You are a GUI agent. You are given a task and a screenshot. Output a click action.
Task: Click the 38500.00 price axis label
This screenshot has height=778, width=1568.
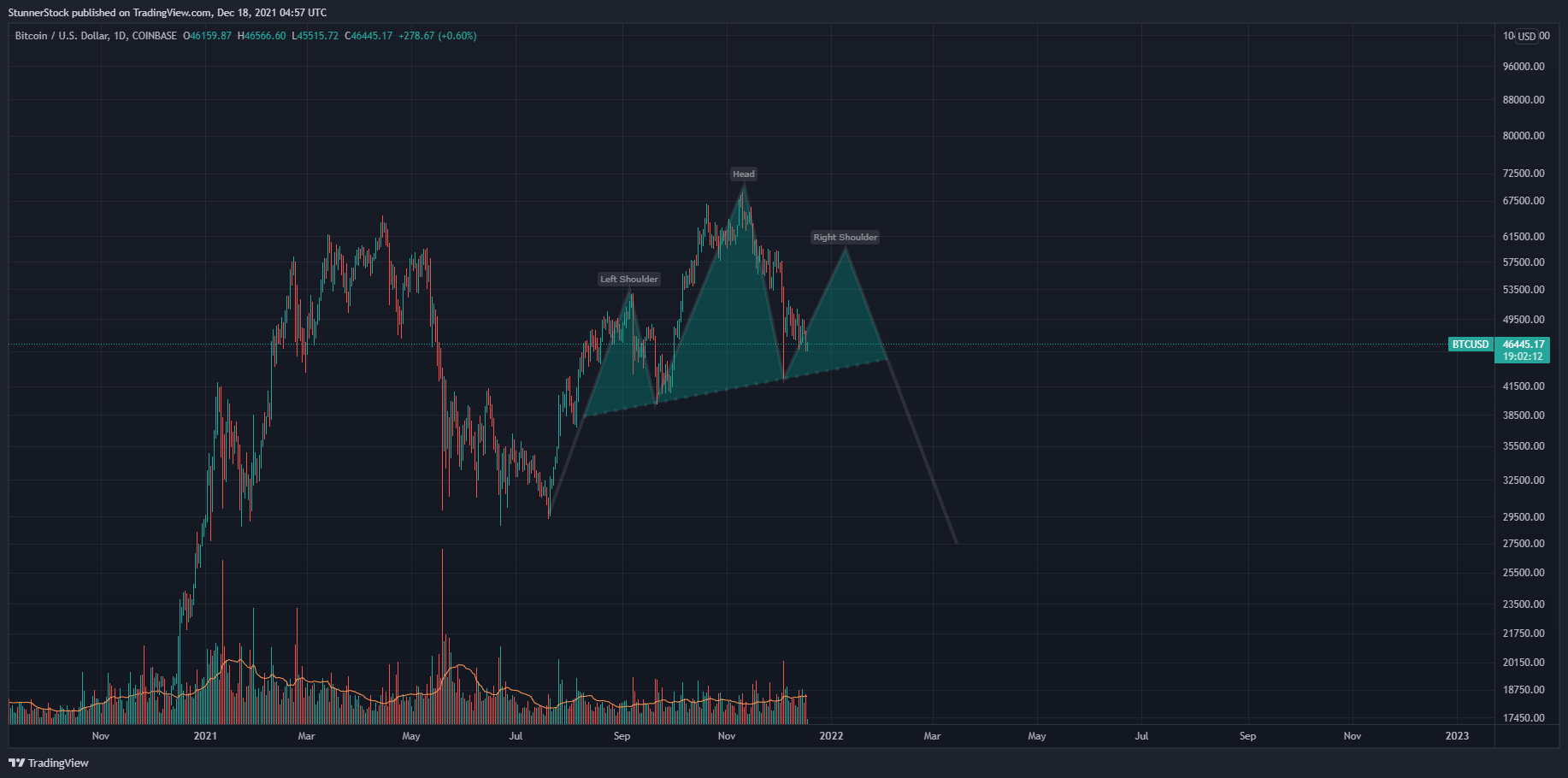(x=1524, y=416)
